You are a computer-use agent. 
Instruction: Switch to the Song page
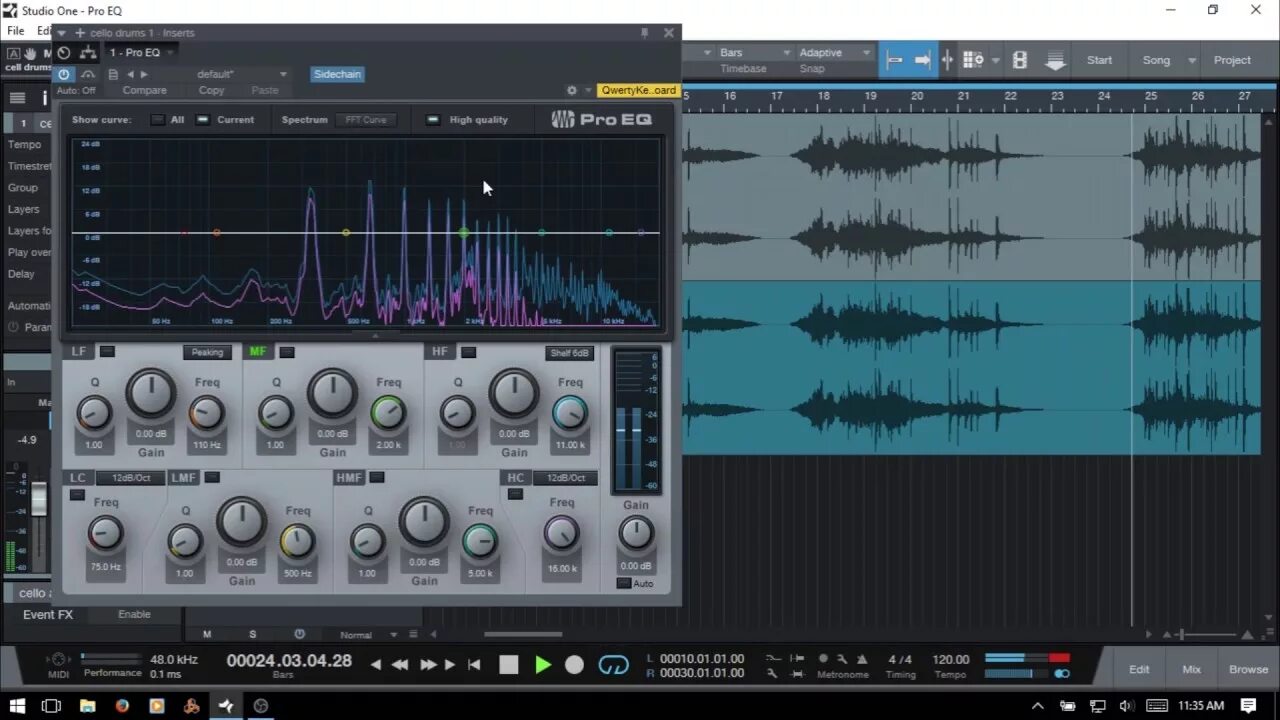[x=1156, y=60]
